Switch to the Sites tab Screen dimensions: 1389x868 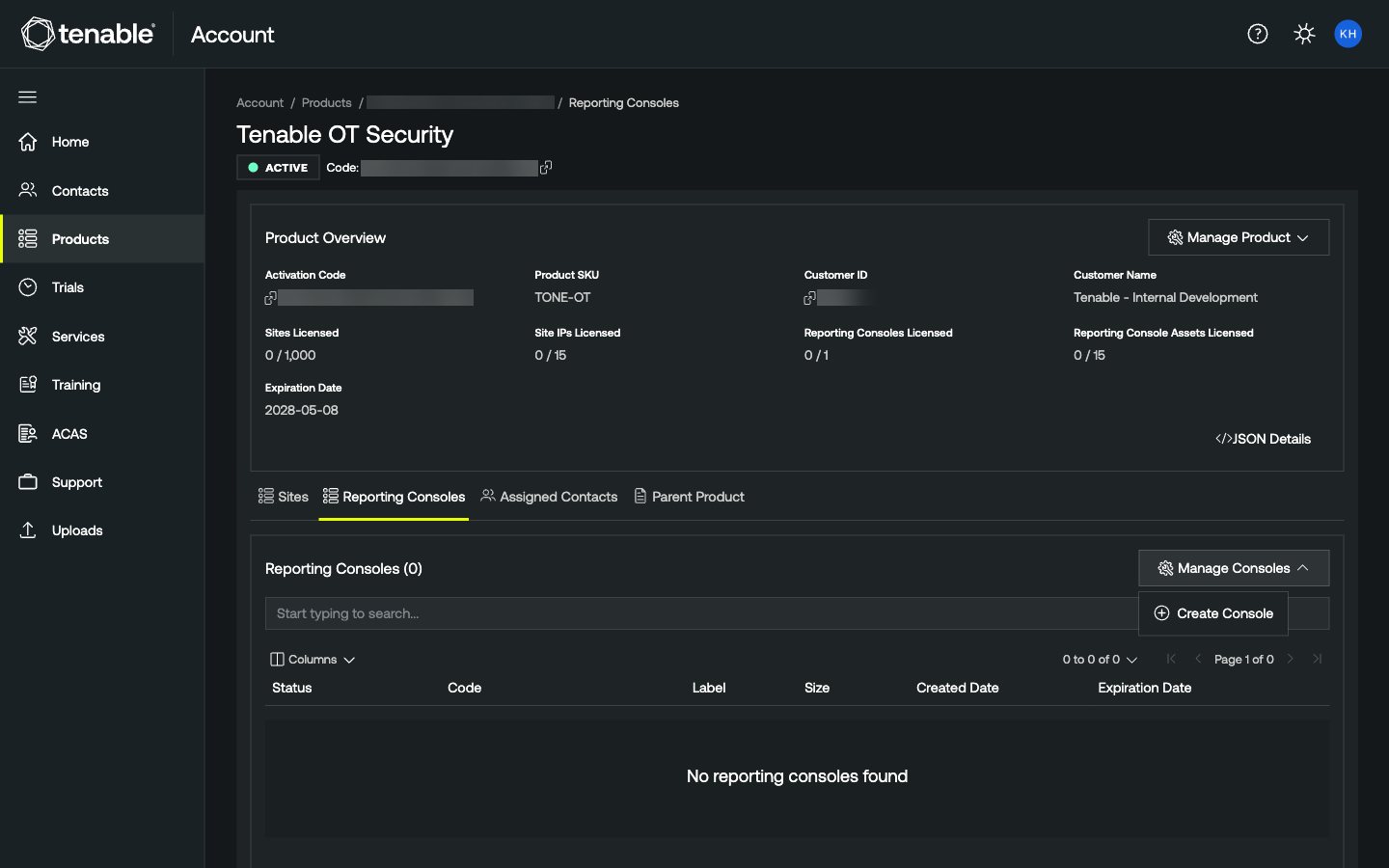[284, 497]
